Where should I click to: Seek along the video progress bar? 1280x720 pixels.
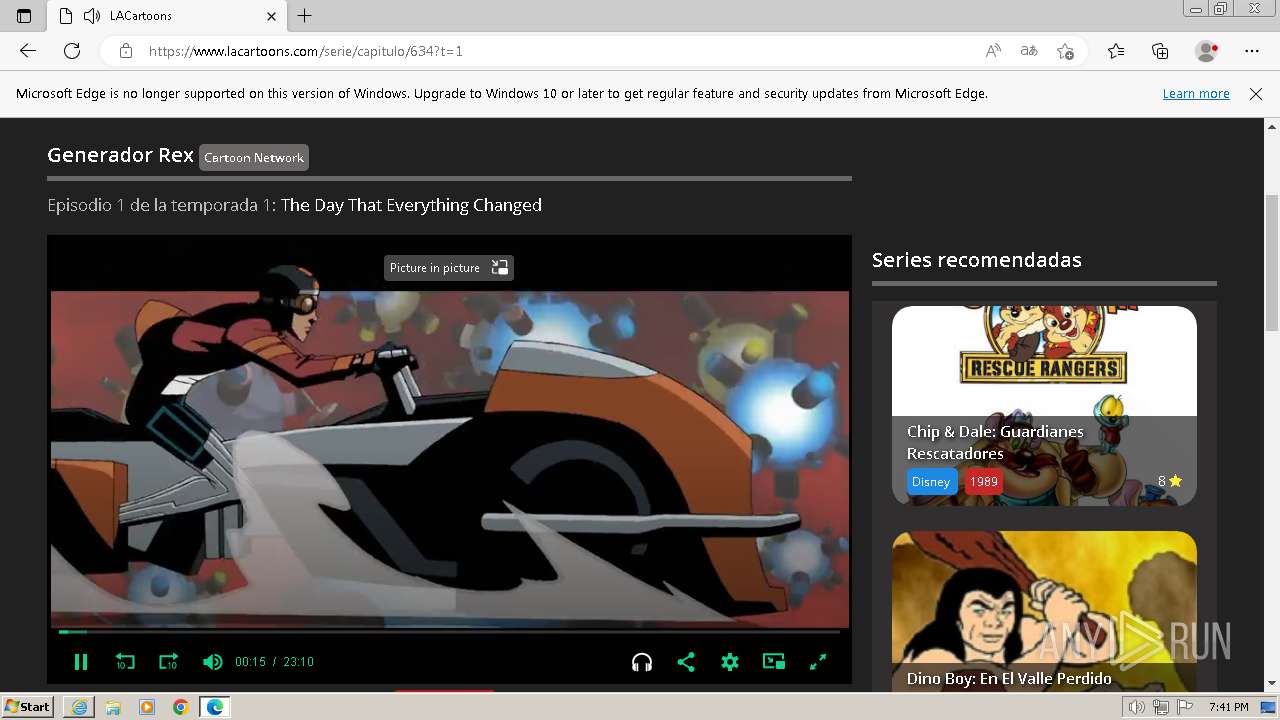(449, 632)
